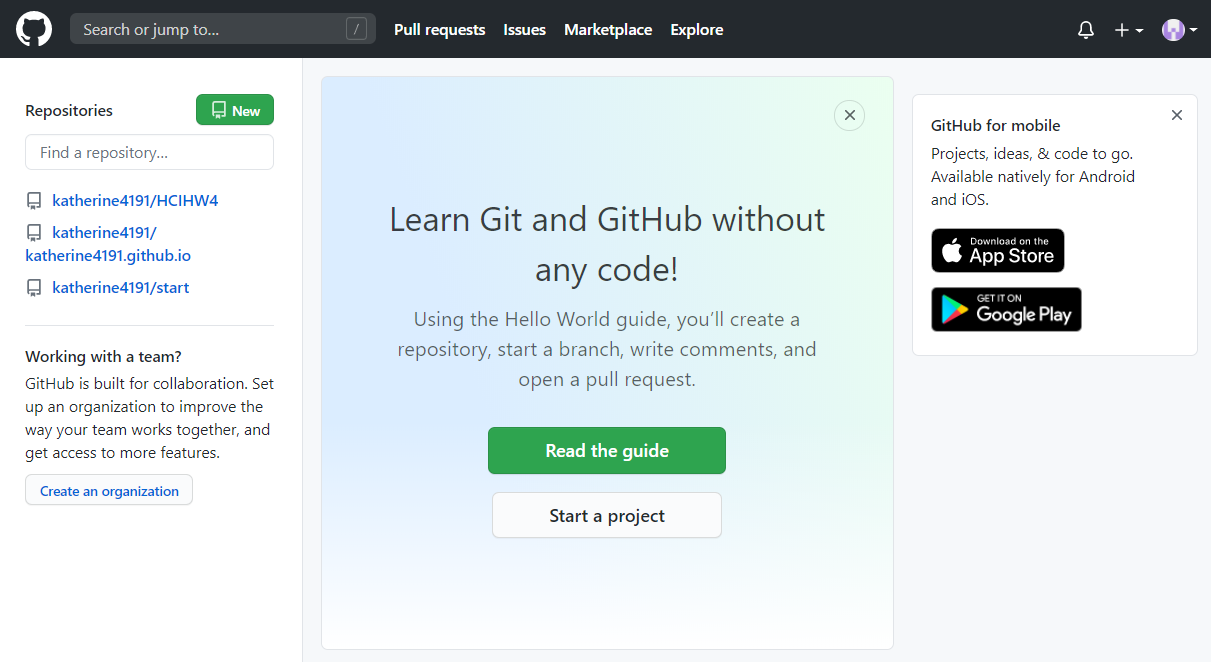The image size is (1211, 662).
Task: Click the GitHub for mobile title
Action: point(996,125)
